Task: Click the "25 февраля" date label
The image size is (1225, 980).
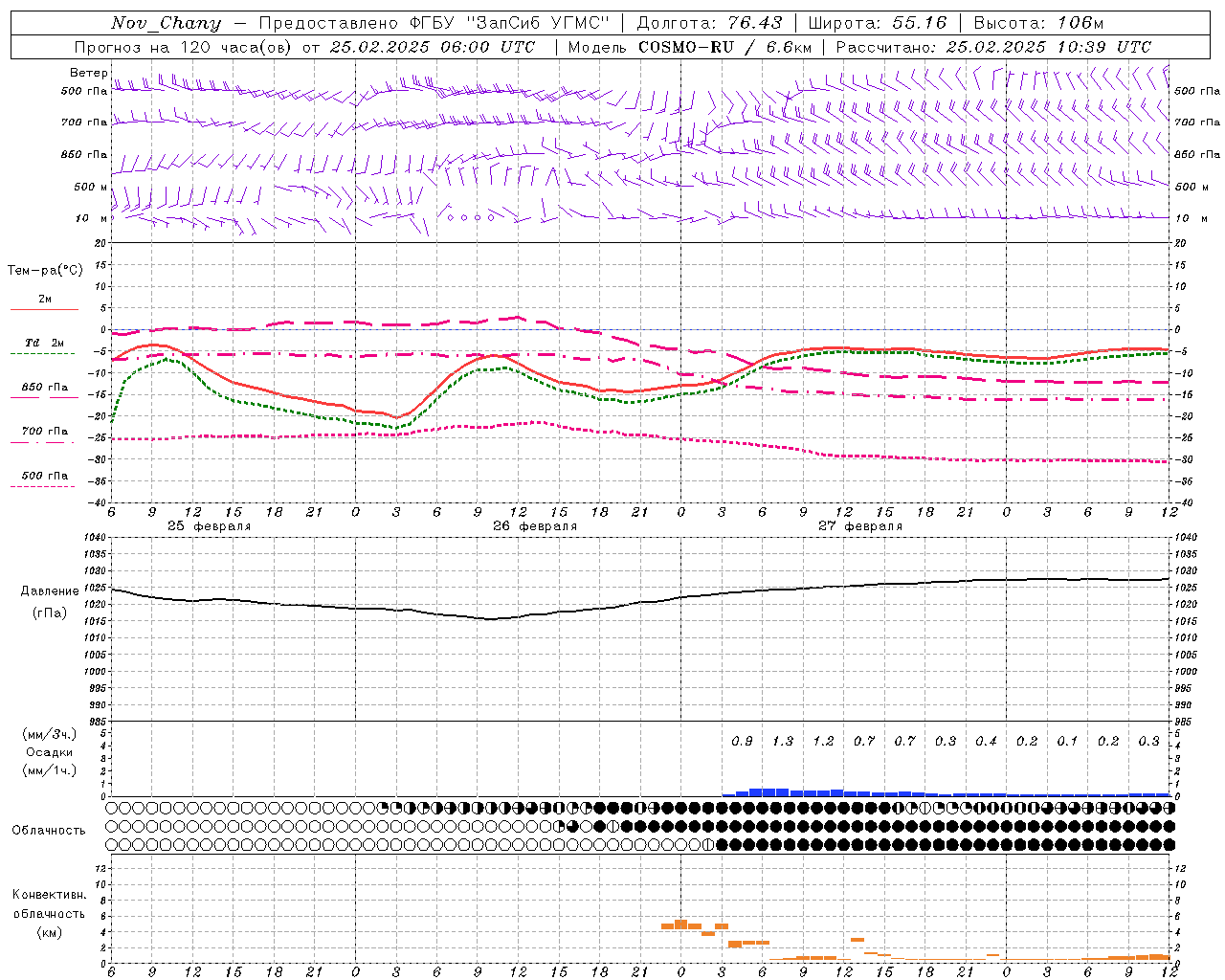Action: pos(209,526)
